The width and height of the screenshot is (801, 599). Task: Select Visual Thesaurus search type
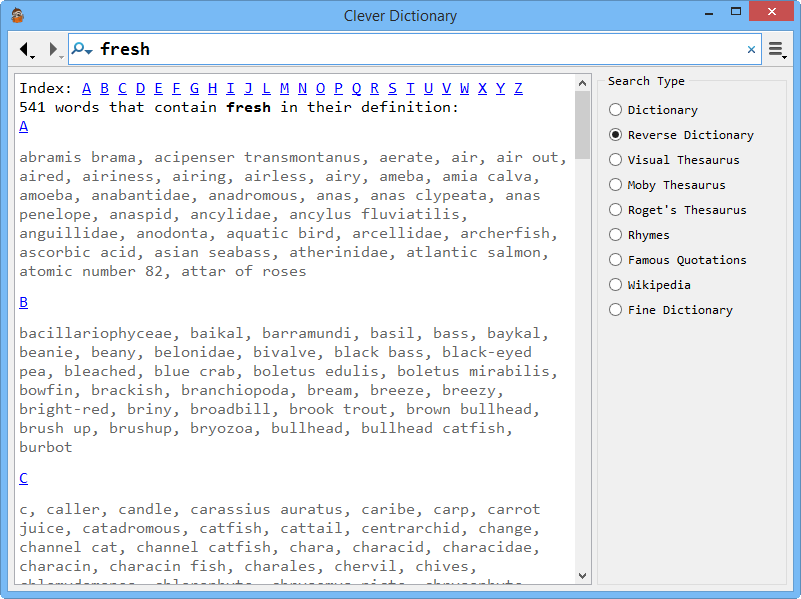674,160
